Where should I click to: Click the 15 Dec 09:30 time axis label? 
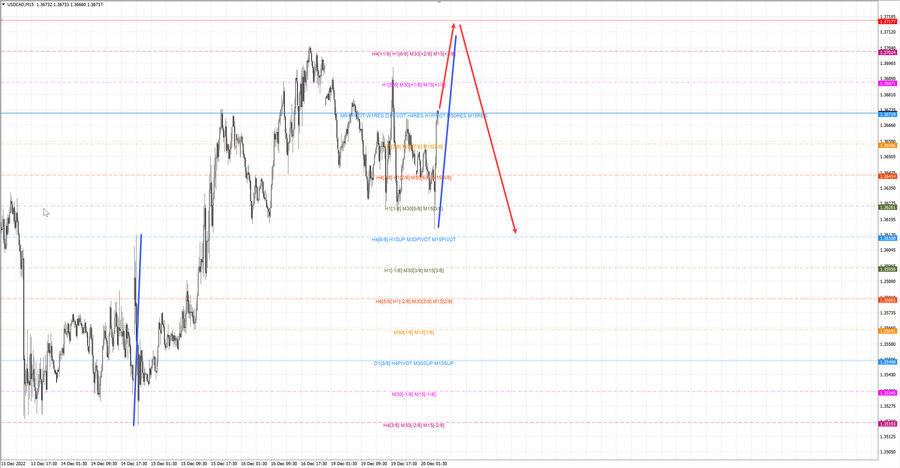[194, 463]
